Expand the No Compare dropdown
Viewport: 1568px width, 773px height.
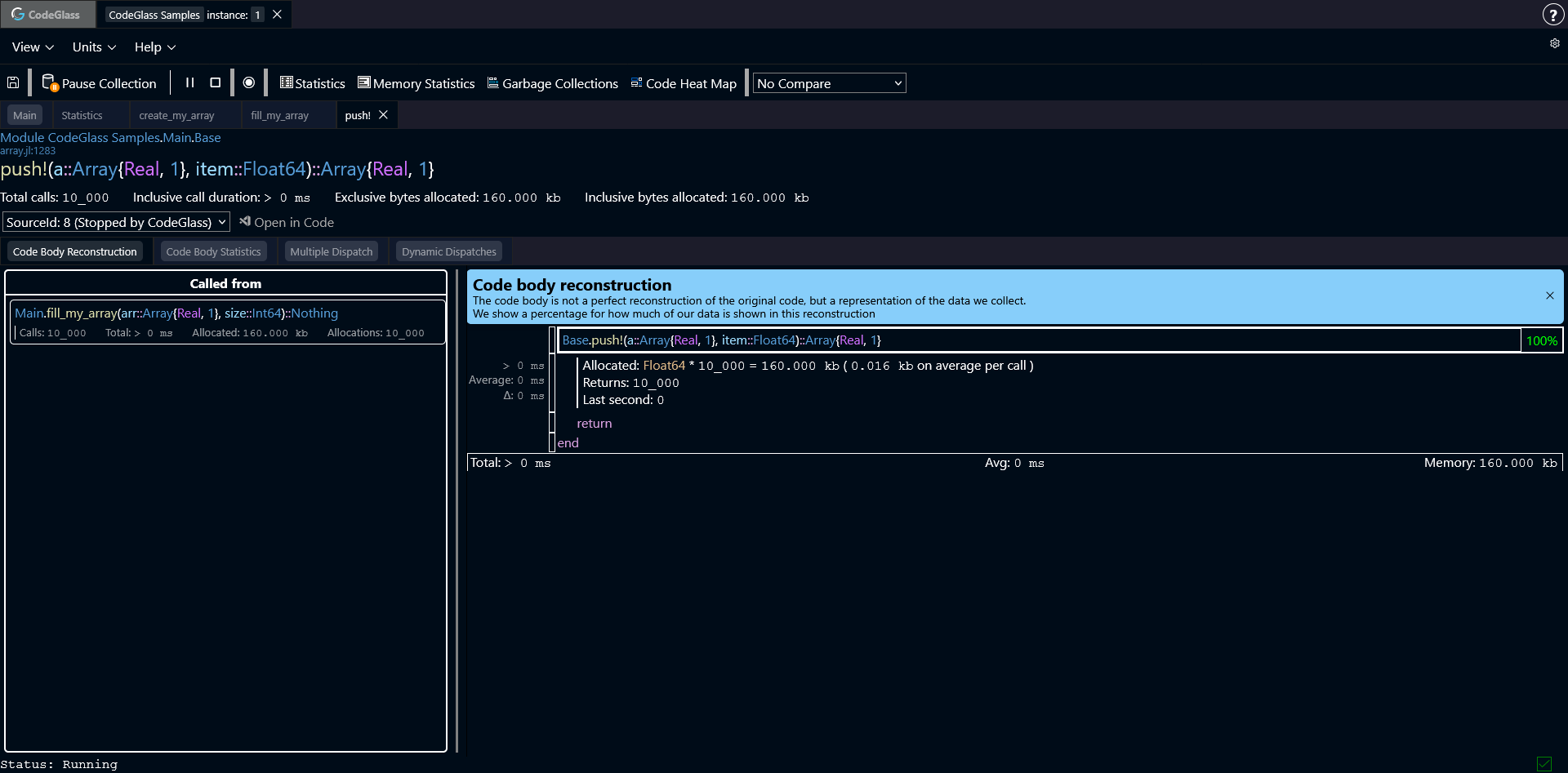829,83
